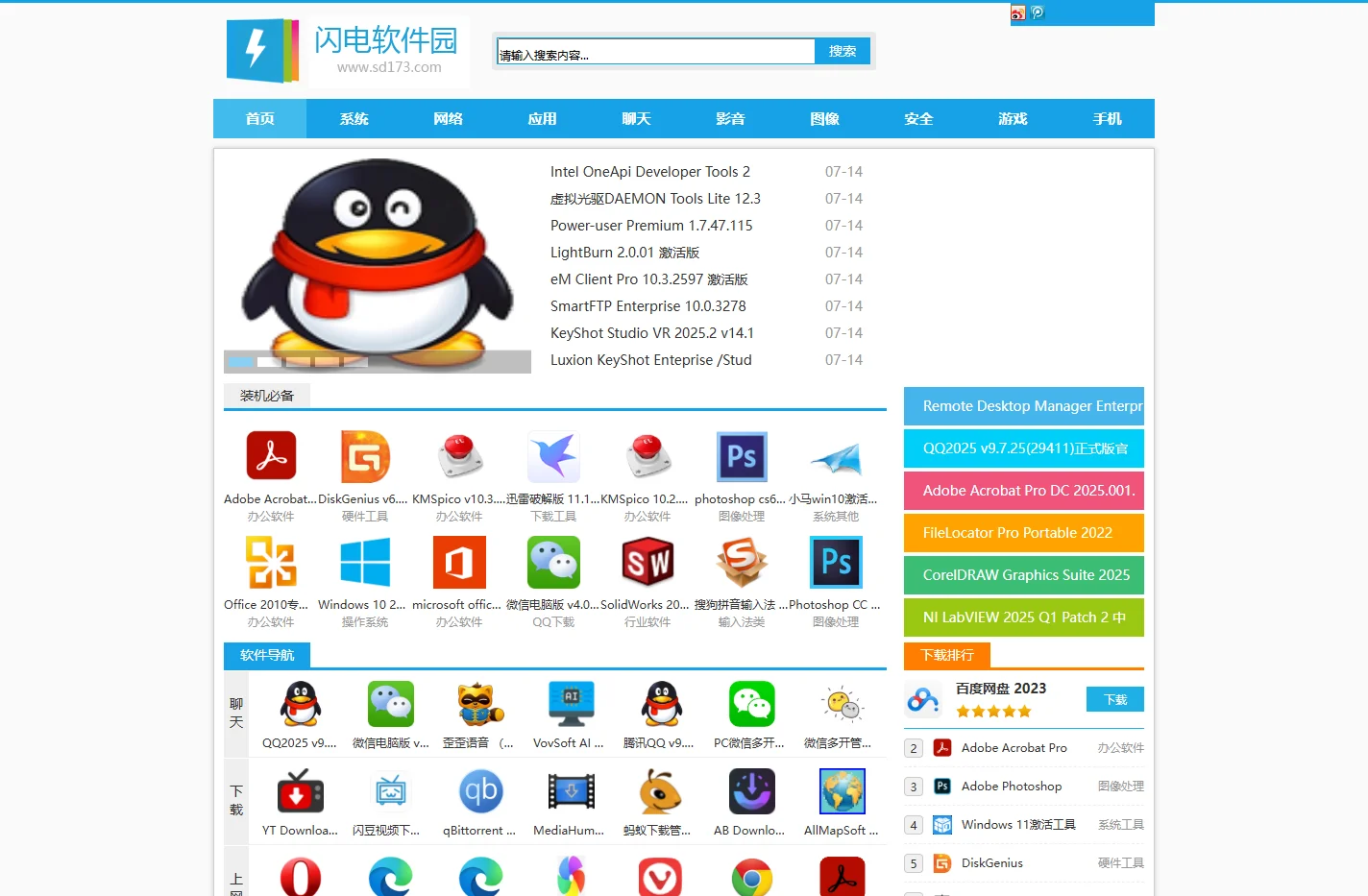Click the qBittorrent qb icon

(480, 791)
